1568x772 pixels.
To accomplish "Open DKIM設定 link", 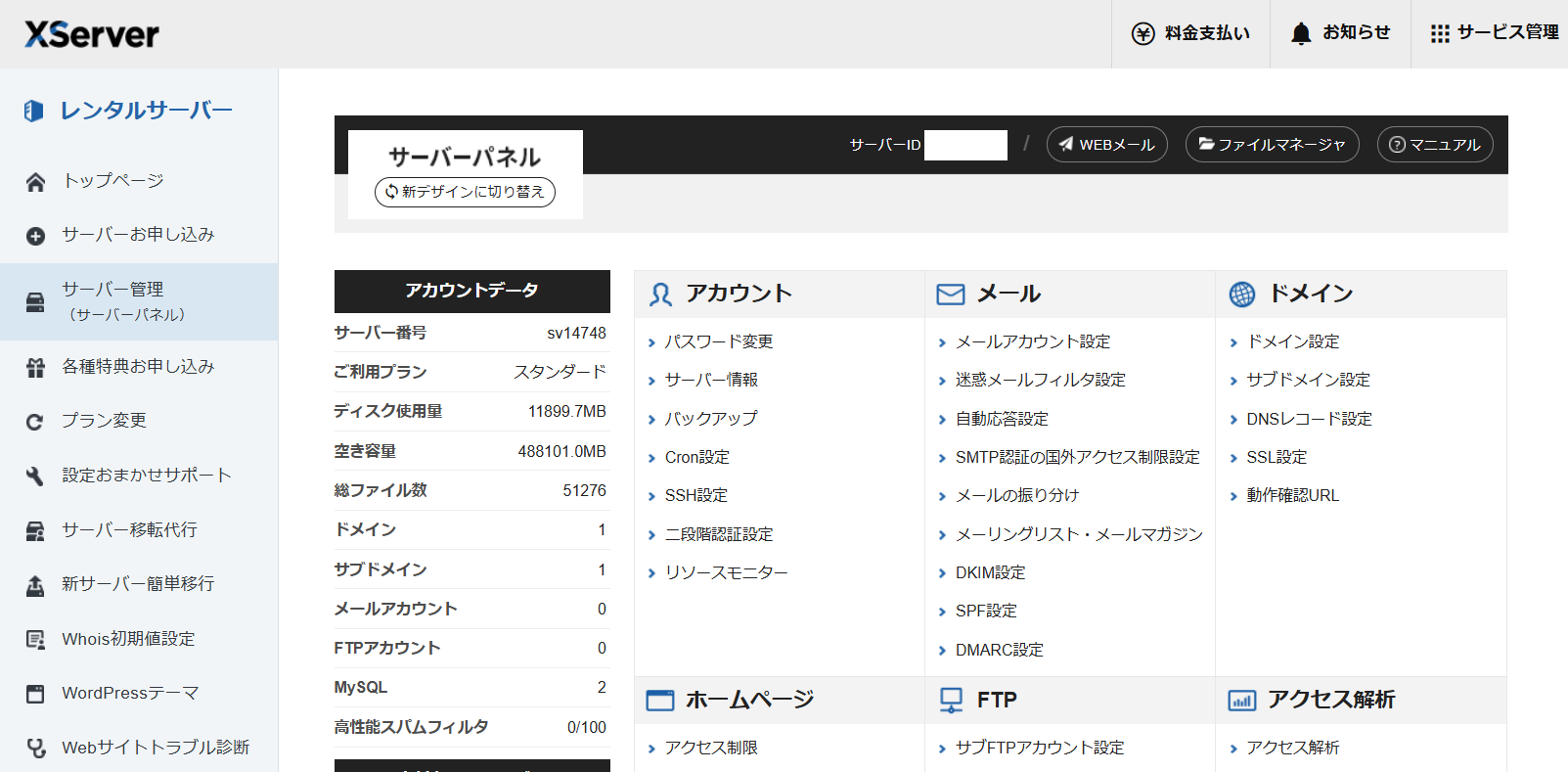I will [991, 572].
